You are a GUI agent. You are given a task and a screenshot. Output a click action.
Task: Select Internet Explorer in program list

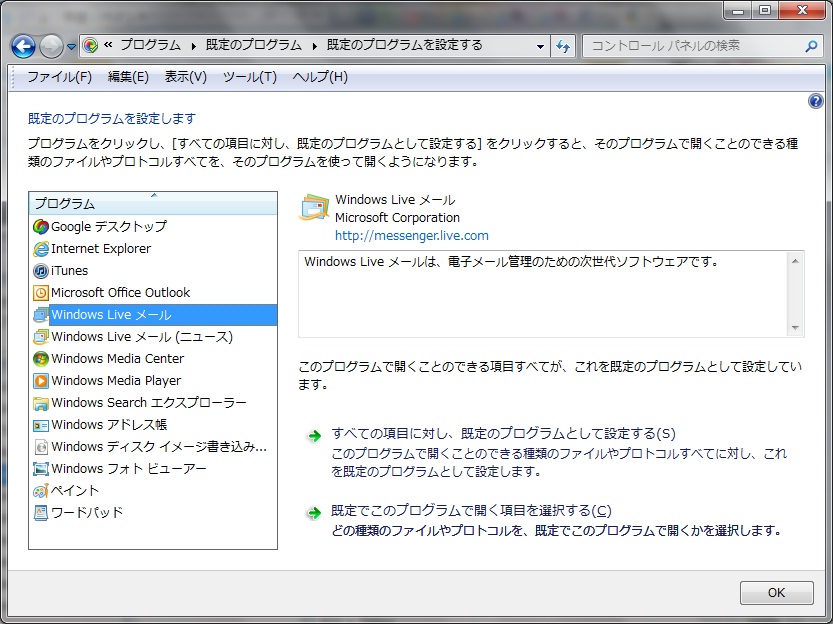tap(101, 249)
